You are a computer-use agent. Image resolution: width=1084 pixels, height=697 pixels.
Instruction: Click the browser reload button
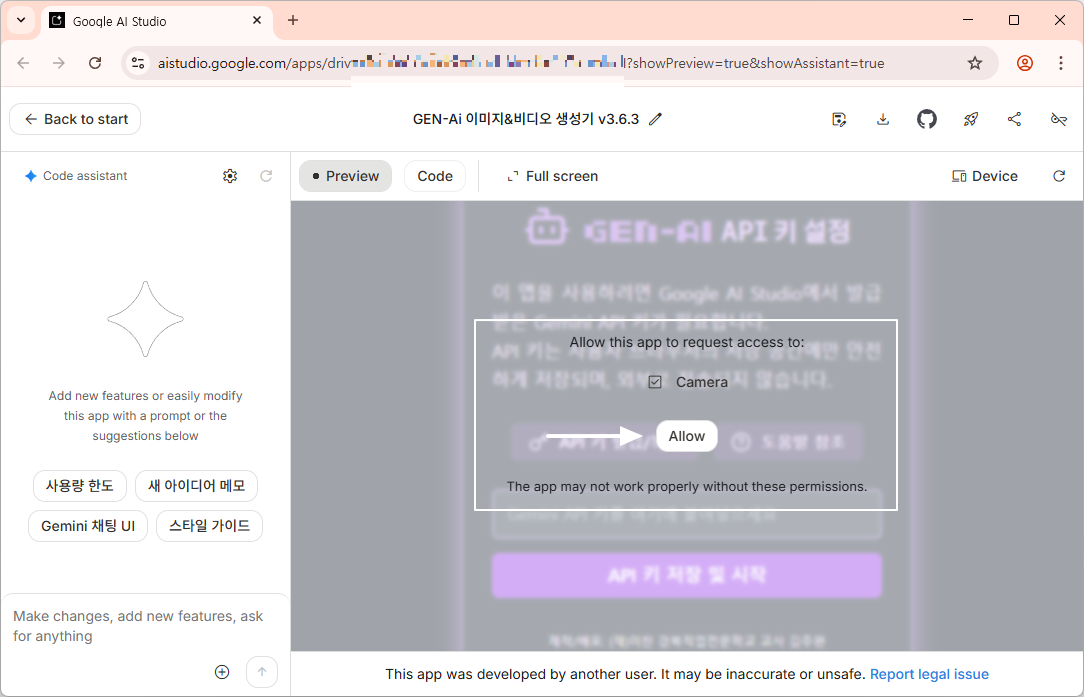point(95,63)
